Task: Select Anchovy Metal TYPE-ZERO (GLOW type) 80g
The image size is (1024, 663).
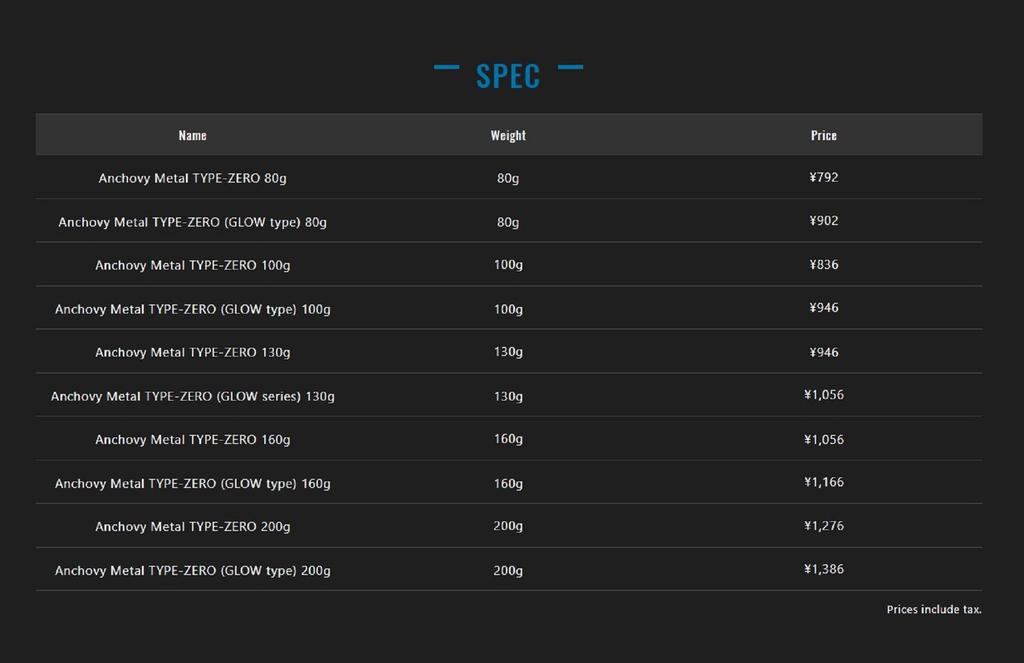Action: tap(192, 222)
